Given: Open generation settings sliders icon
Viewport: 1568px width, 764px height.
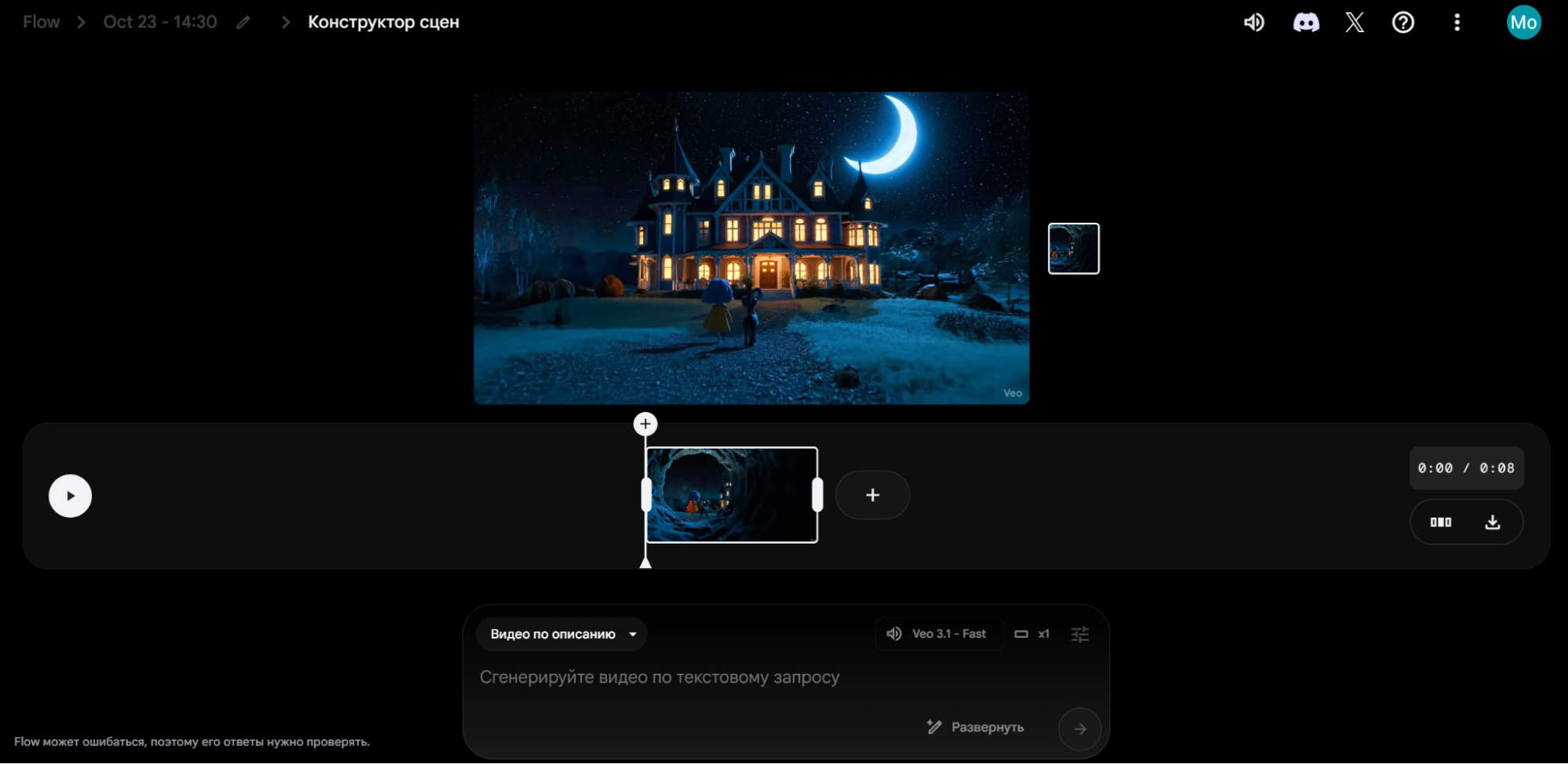Looking at the screenshot, I should coord(1079,634).
